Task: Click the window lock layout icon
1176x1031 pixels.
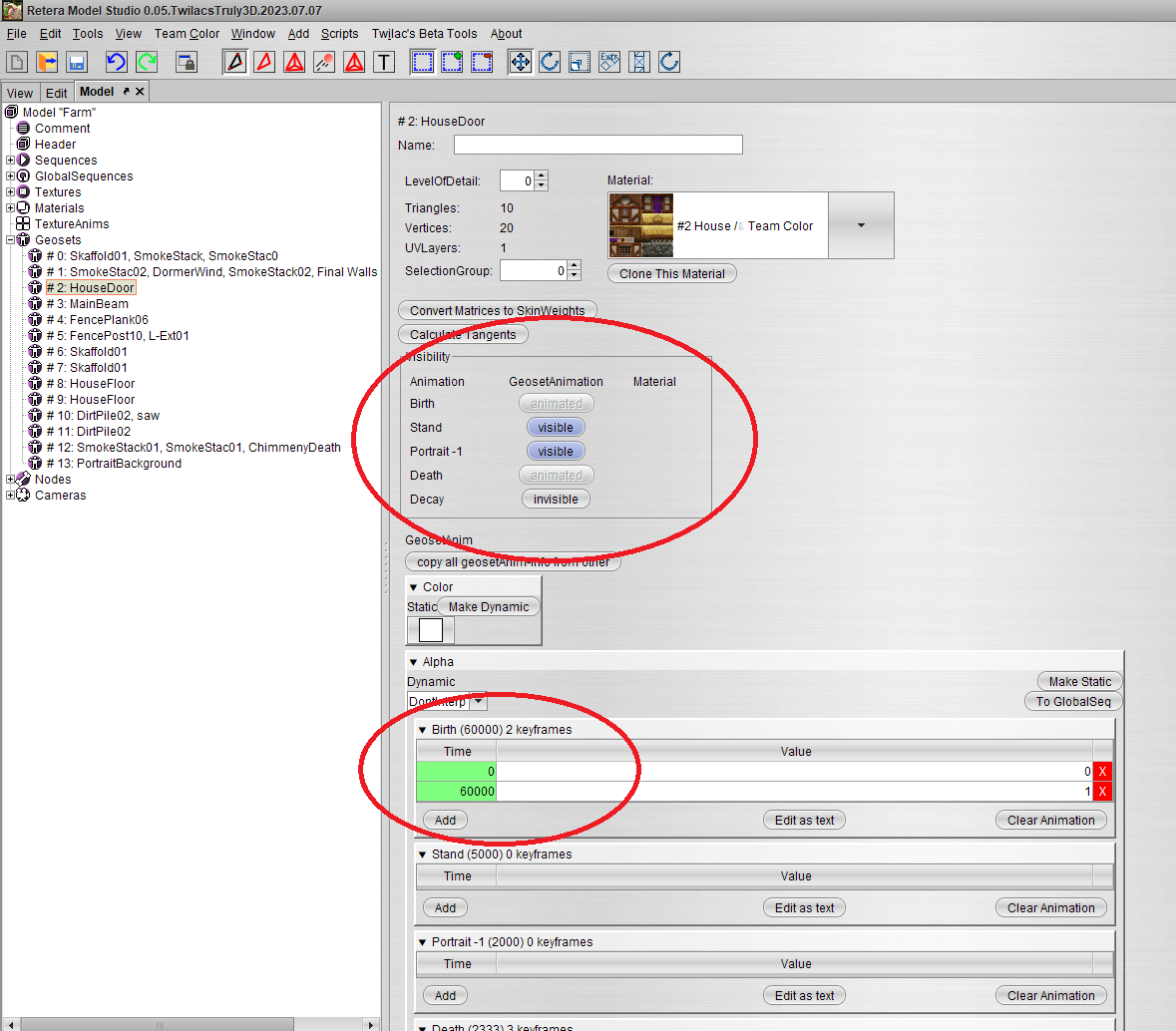Action: pyautogui.click(x=186, y=62)
